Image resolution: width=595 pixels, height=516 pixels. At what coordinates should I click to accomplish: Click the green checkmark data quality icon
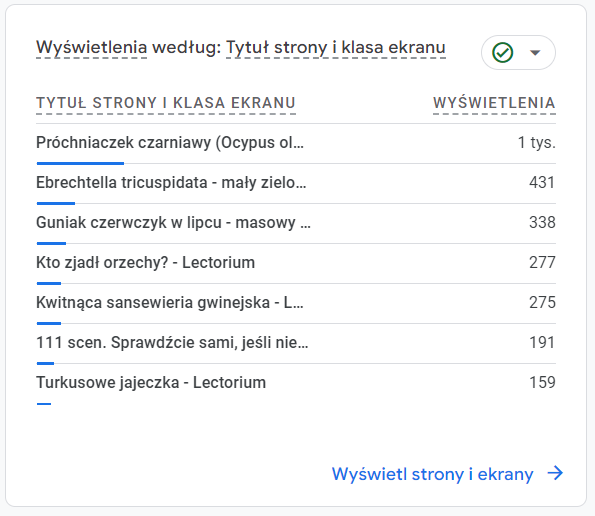click(502, 52)
